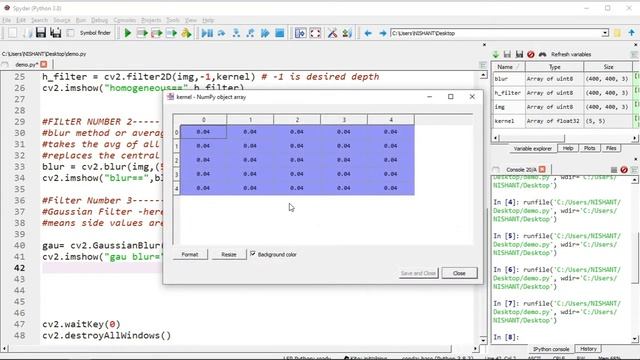Click Refresh variables
640x360 pixels.
[571, 54]
